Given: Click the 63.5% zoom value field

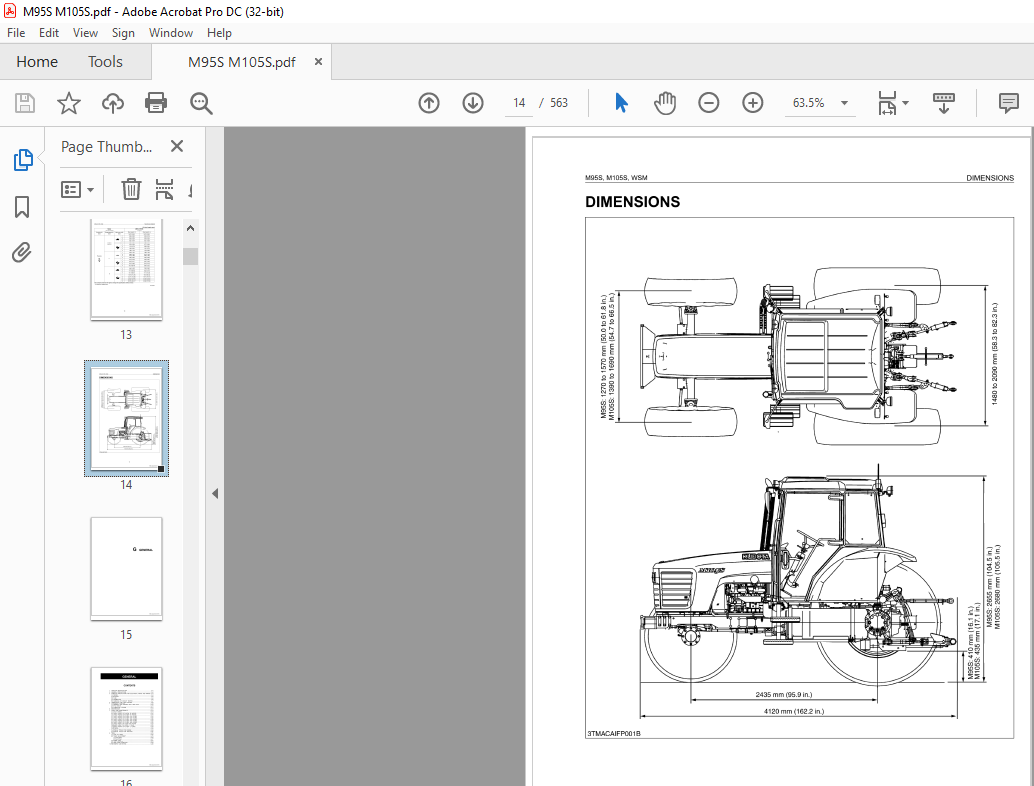Looking at the screenshot, I should [808, 103].
